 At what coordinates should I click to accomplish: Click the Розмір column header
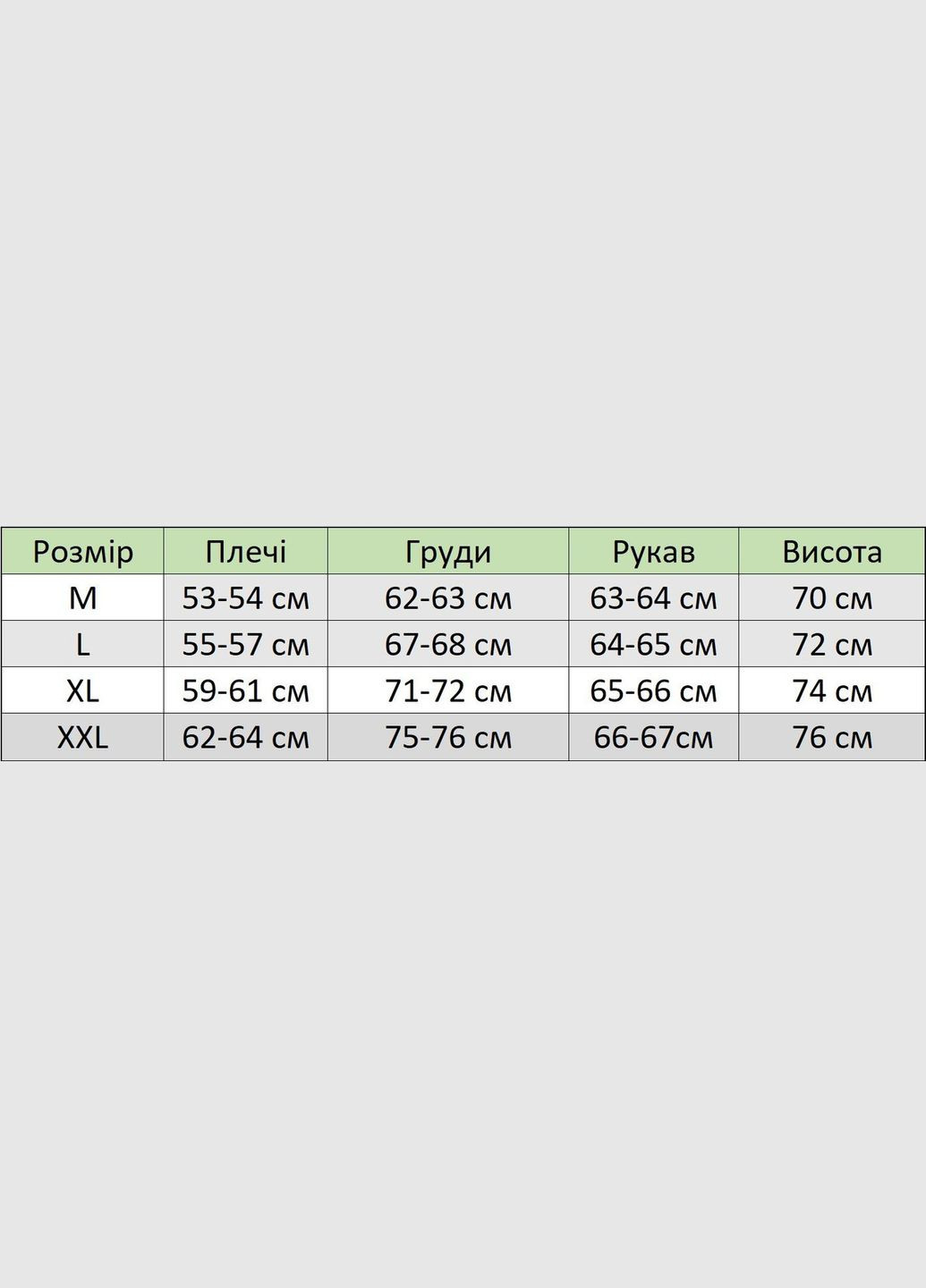[82, 552]
